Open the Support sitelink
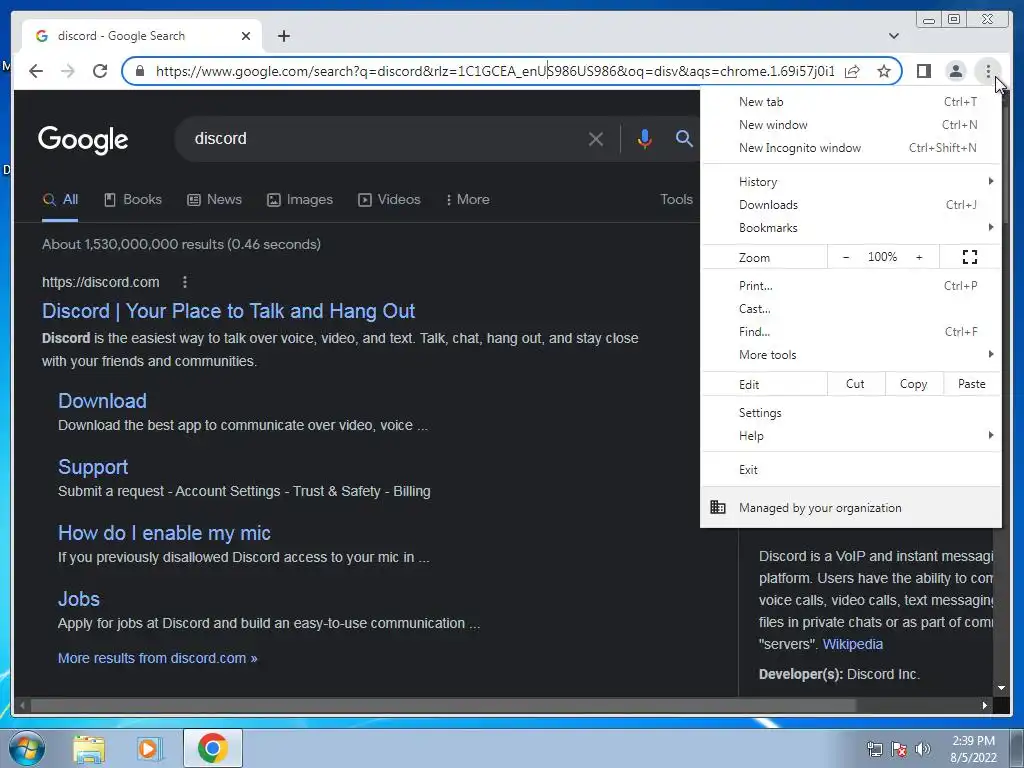The image size is (1024, 768). click(x=93, y=467)
